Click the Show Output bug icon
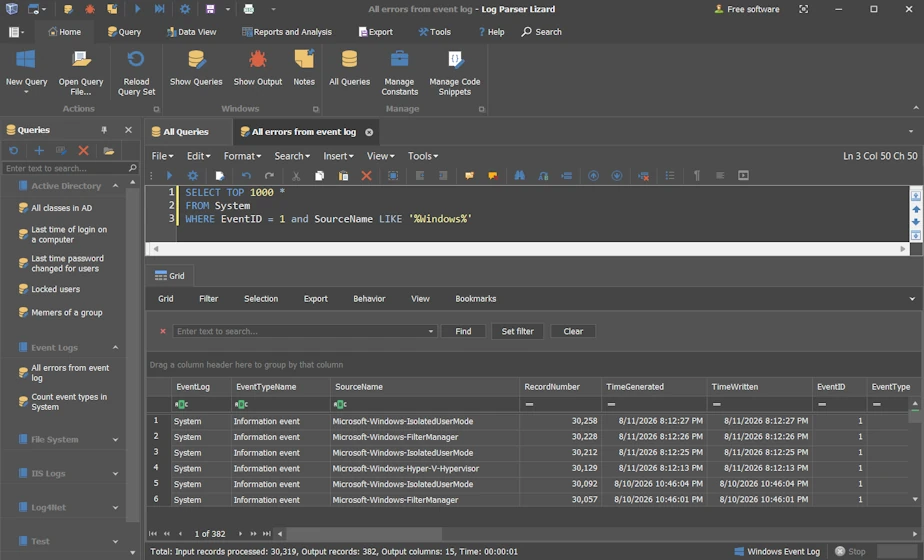Screen dimensions: 924x560 [x=258, y=68]
